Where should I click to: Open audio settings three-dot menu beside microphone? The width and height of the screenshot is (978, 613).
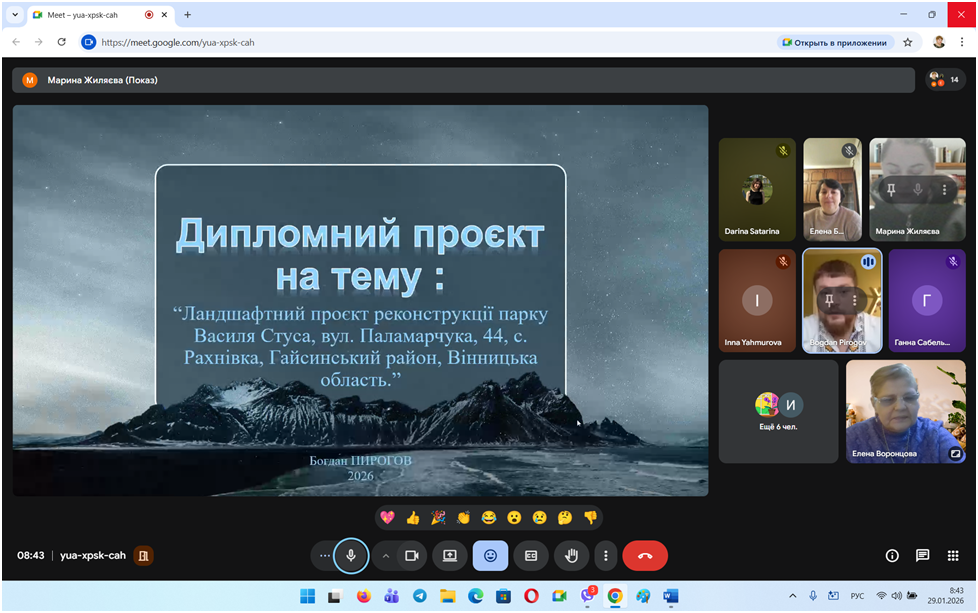point(323,555)
